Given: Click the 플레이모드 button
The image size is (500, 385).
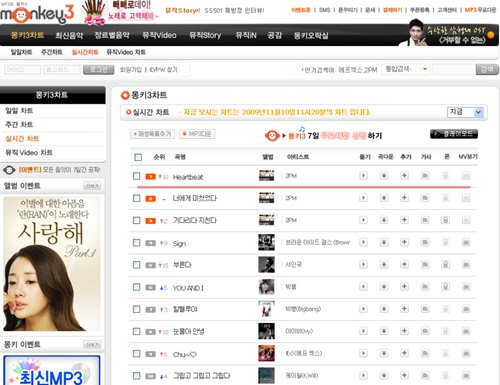Looking at the screenshot, I should (454, 134).
